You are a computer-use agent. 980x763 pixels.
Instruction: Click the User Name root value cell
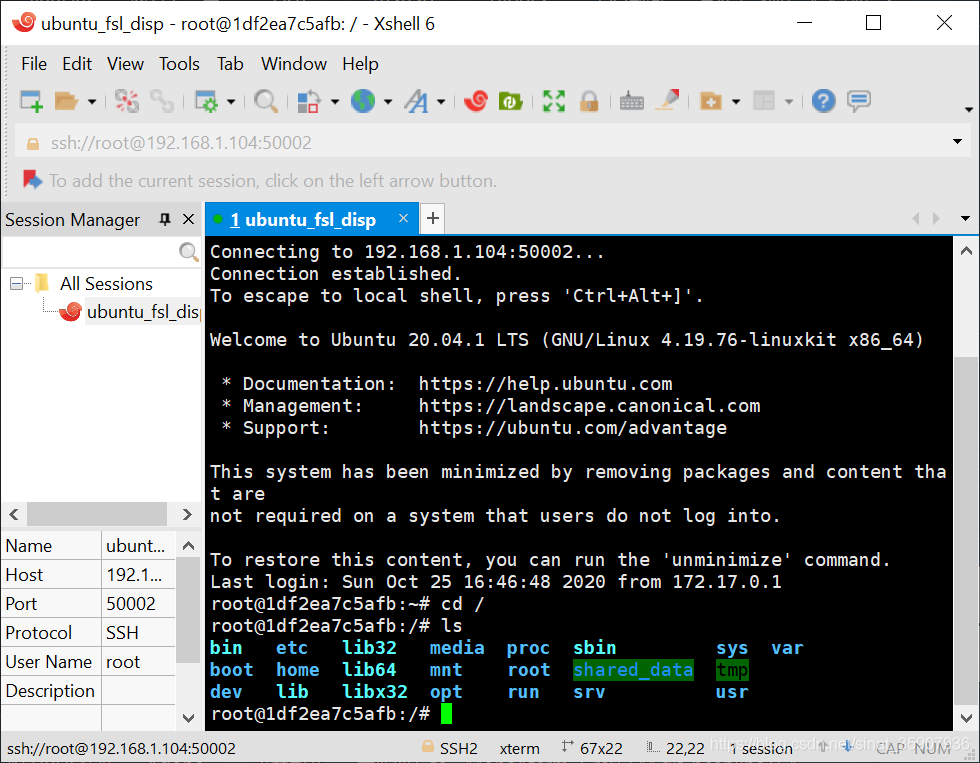point(138,662)
